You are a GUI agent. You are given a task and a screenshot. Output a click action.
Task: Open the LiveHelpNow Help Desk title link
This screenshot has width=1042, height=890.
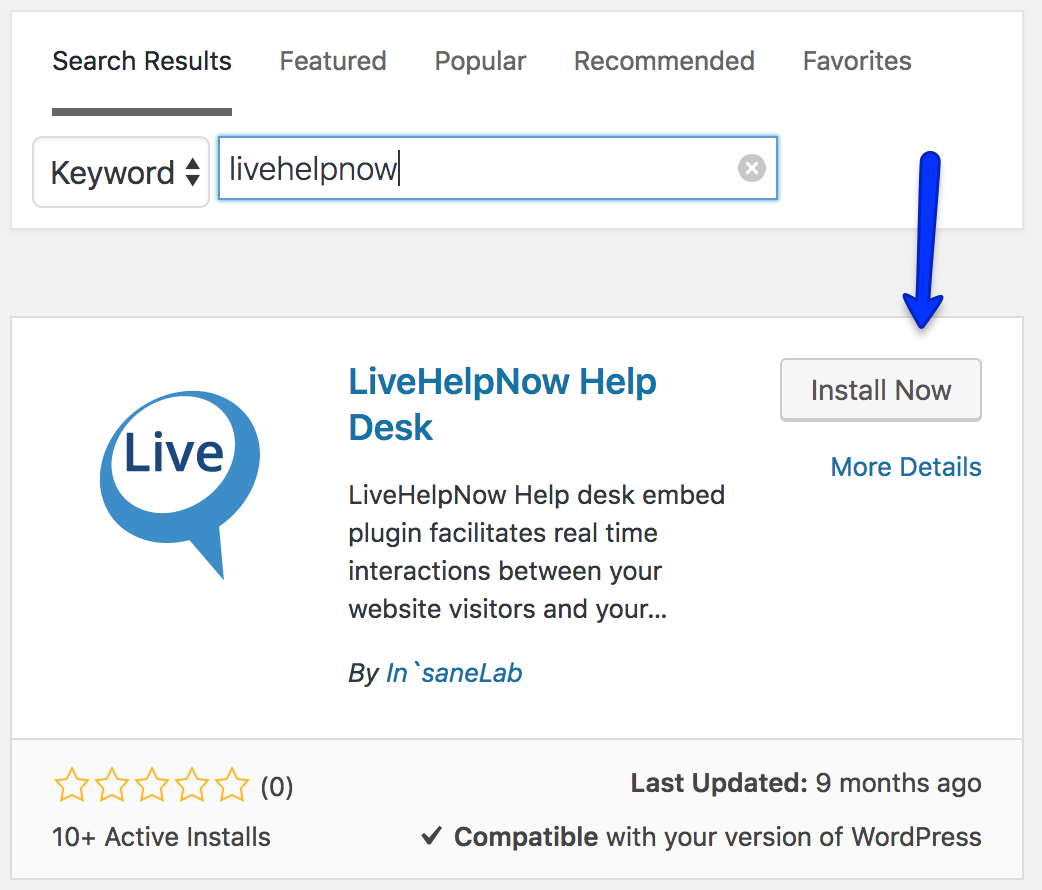(502, 404)
